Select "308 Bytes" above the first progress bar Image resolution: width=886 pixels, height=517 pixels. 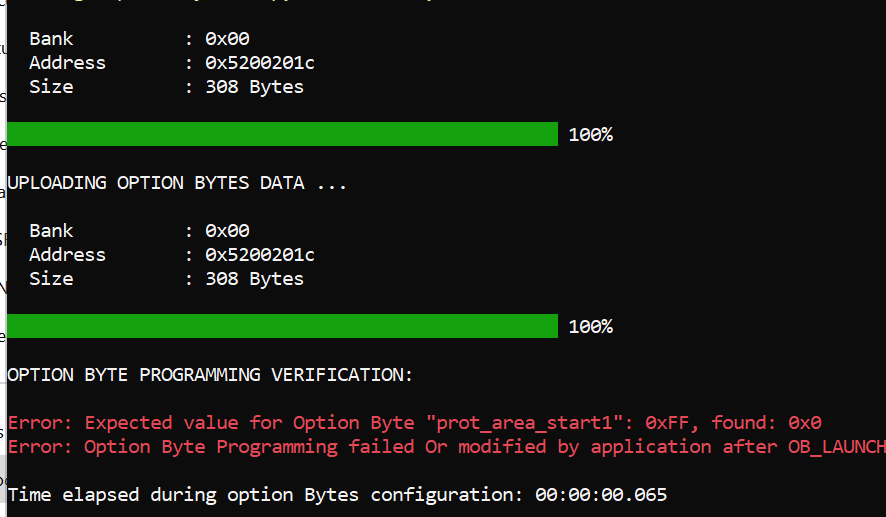point(254,87)
